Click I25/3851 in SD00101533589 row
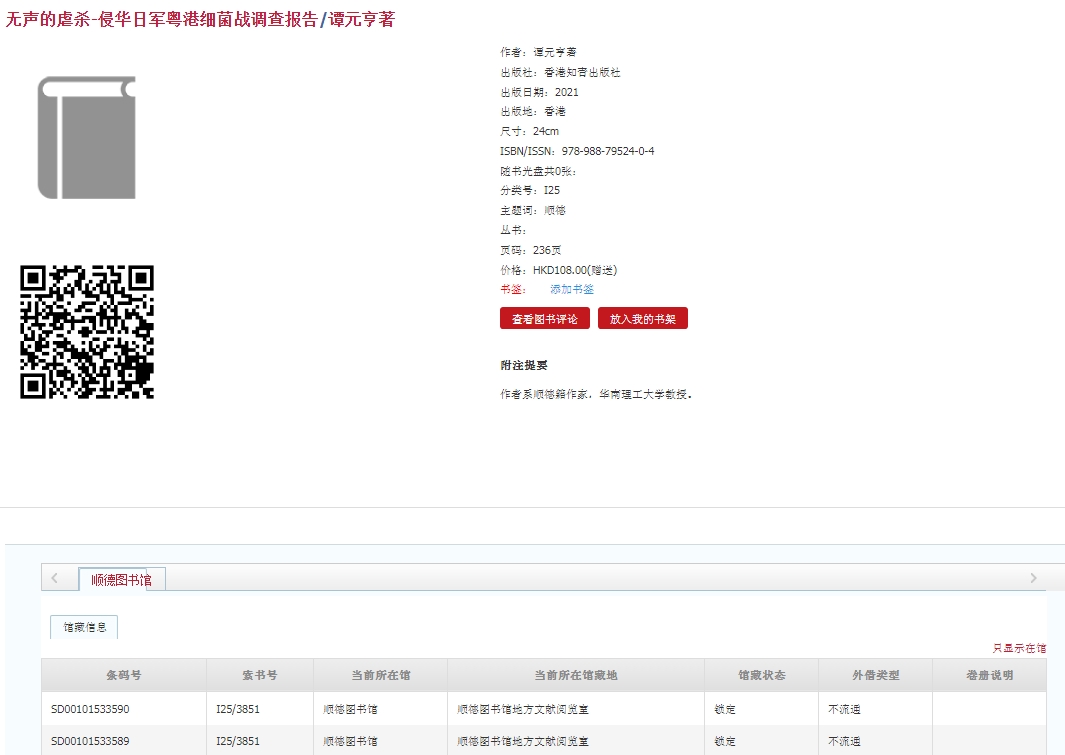Viewport: 1065px width, 755px height. pos(238,741)
